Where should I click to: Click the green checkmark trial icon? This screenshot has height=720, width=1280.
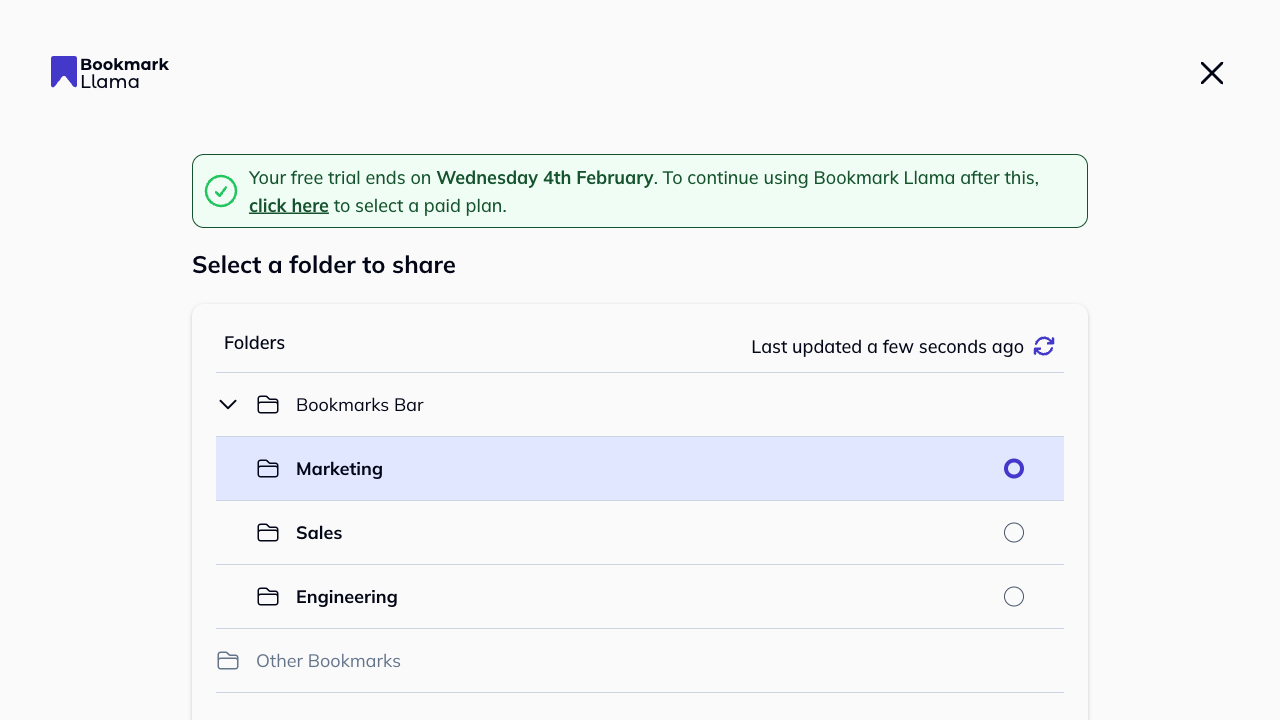(x=221, y=191)
